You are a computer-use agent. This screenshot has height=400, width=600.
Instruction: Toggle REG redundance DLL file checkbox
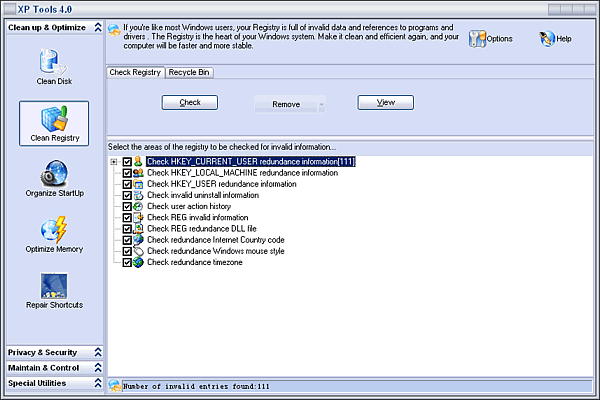[x=127, y=229]
